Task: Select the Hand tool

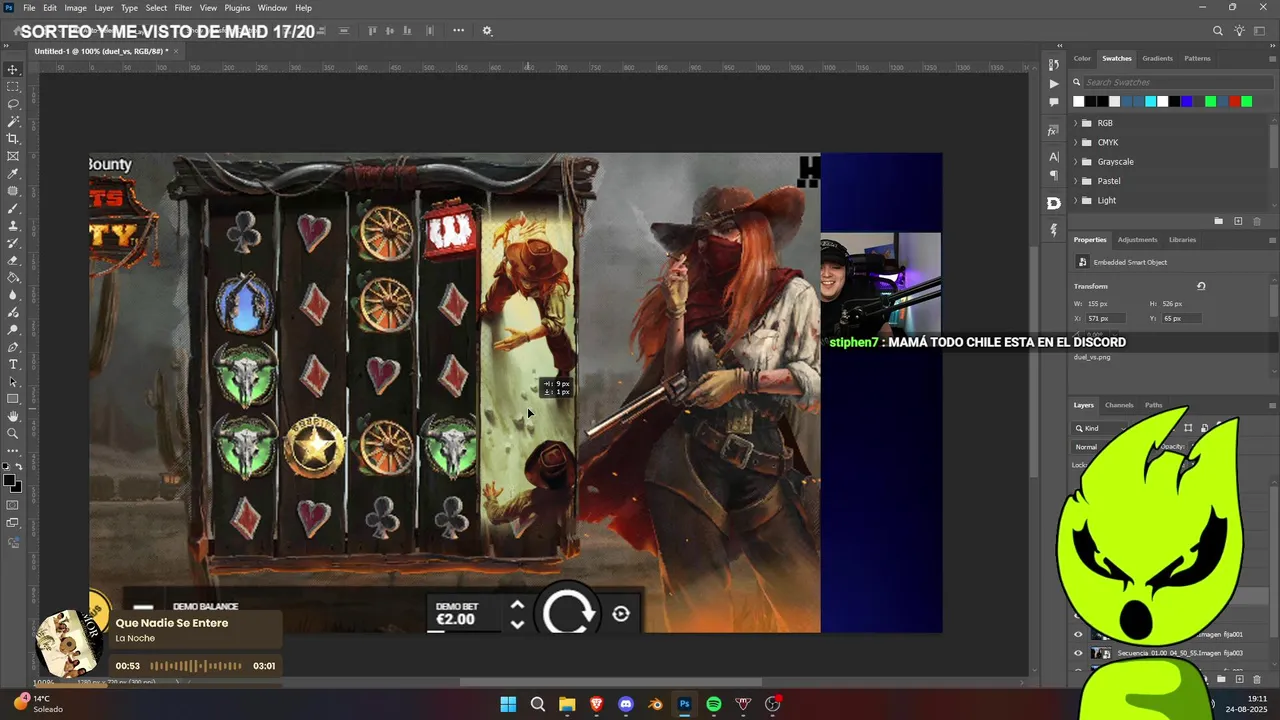Action: [13, 416]
